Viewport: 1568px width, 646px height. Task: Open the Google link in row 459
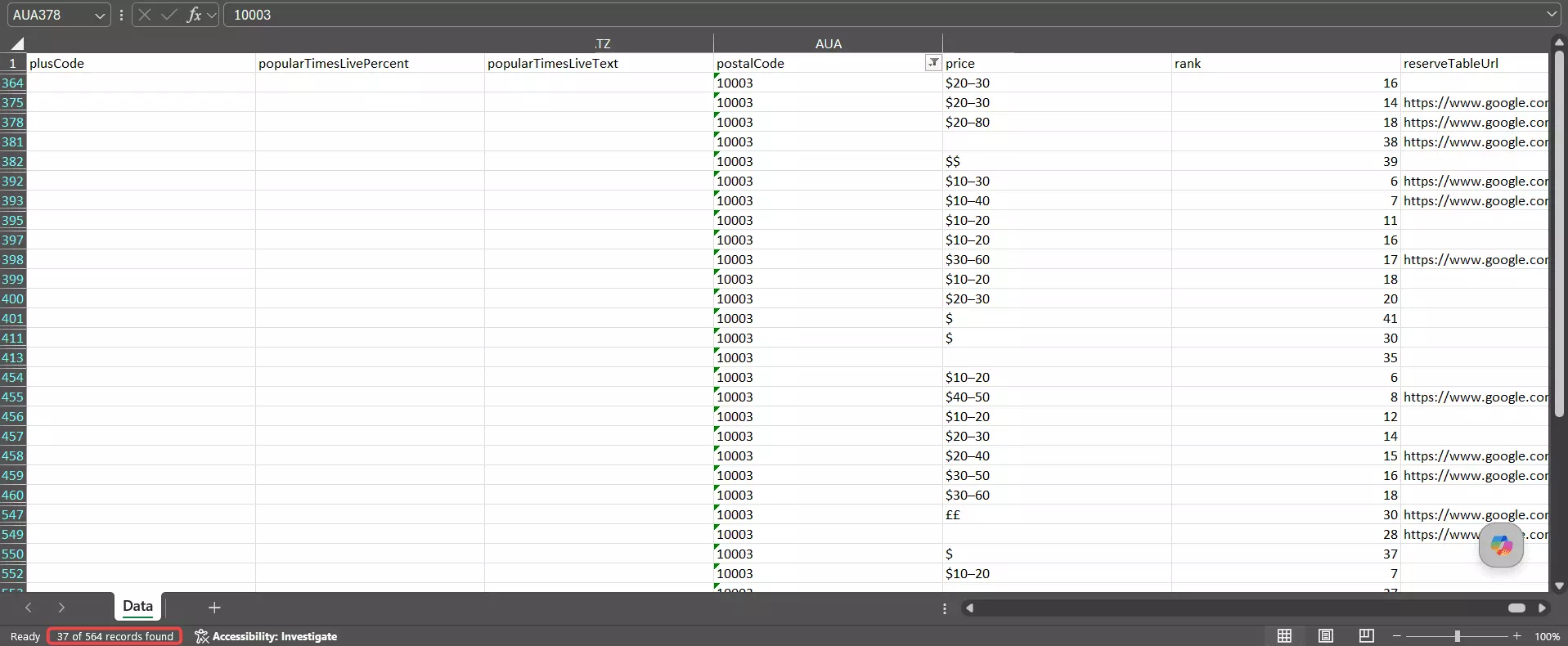[x=1475, y=475]
